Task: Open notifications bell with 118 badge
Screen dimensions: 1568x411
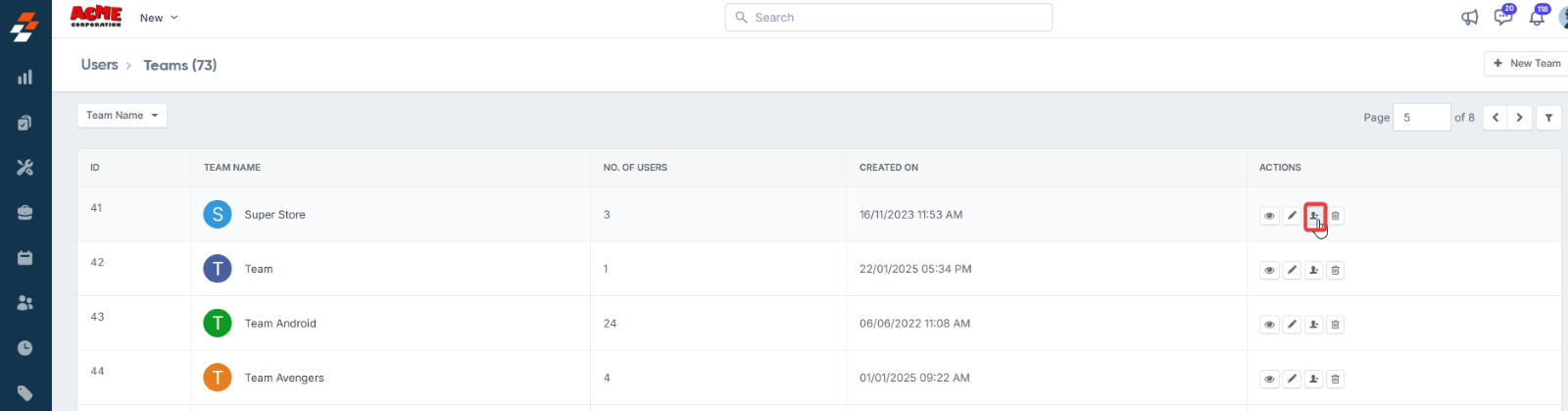Action: pyautogui.click(x=1537, y=17)
